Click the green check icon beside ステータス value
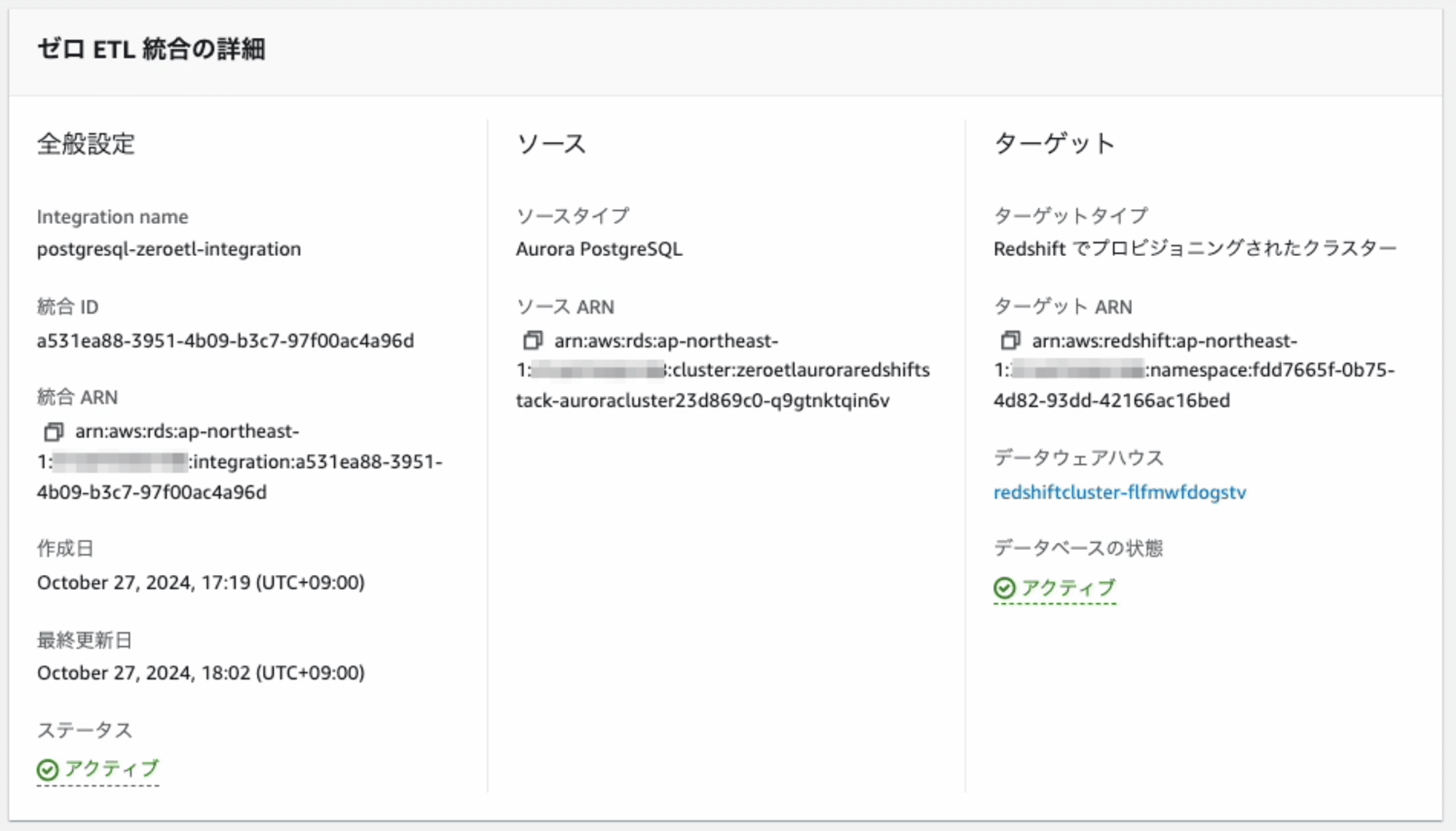 coord(47,770)
